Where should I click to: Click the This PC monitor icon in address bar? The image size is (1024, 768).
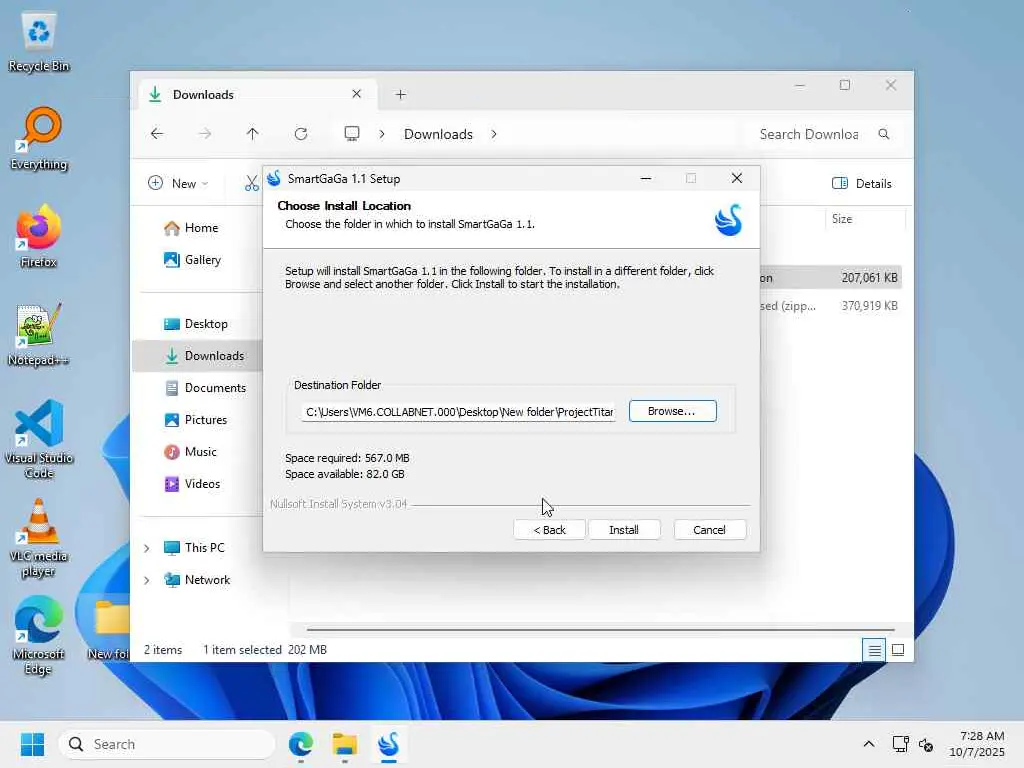[352, 134]
